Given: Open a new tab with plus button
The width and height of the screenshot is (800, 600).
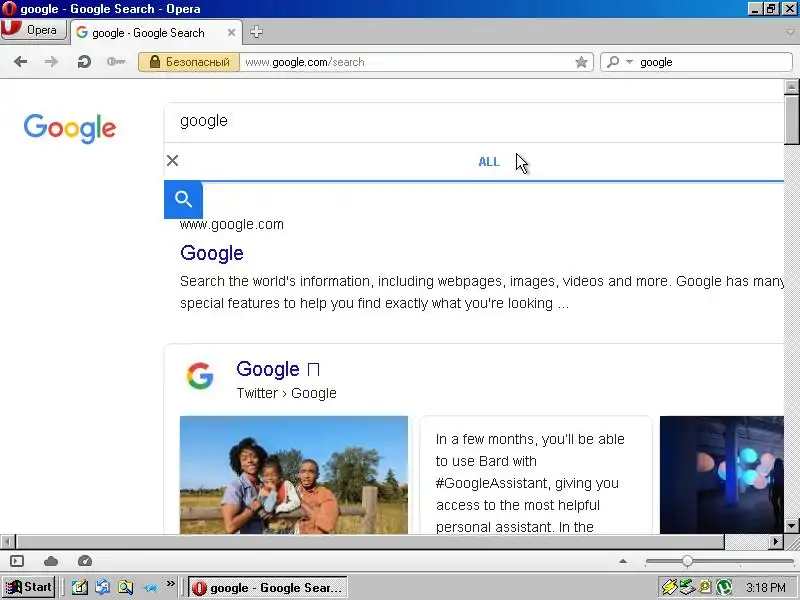Looking at the screenshot, I should click(x=256, y=32).
